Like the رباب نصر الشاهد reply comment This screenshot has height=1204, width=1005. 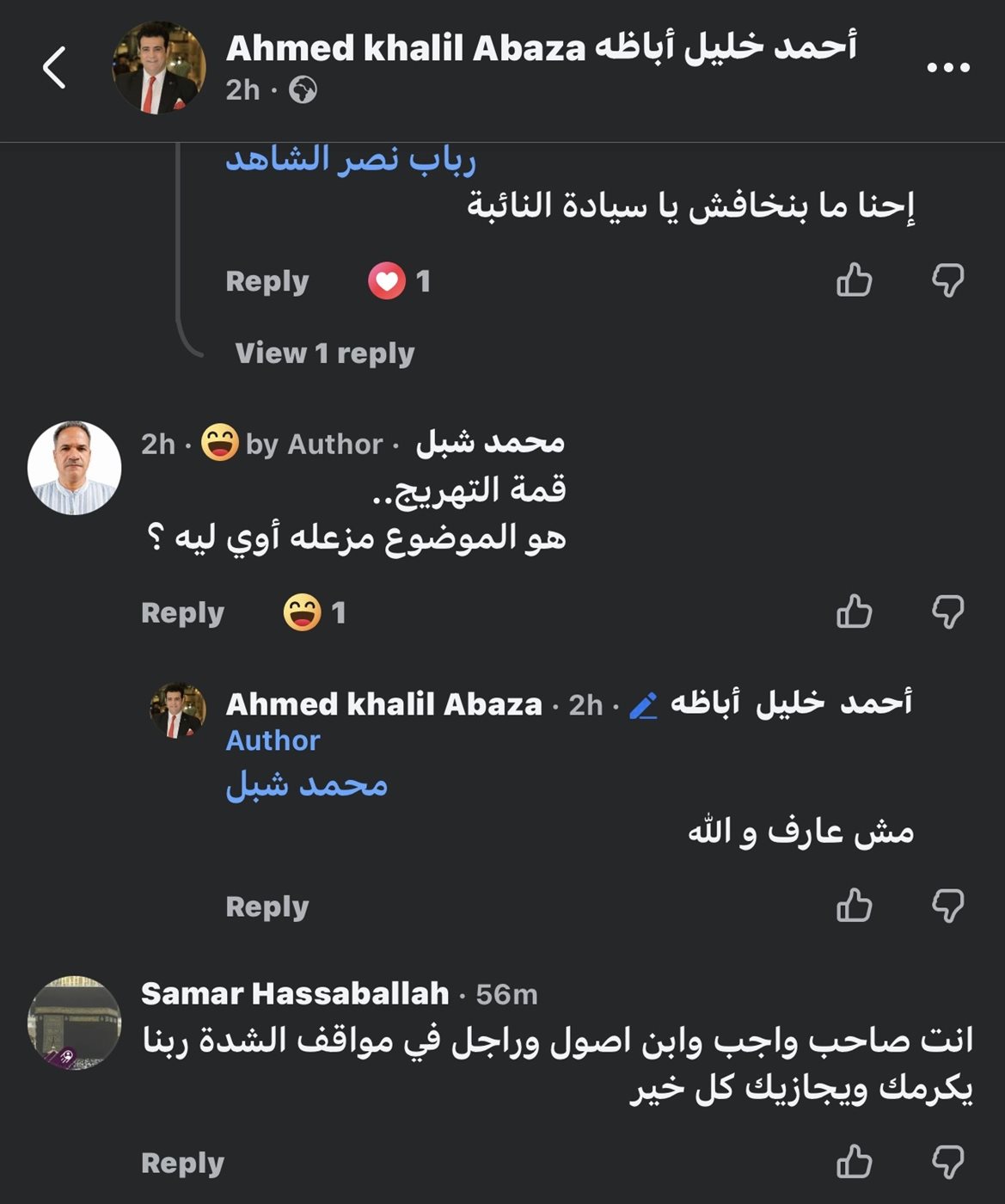pyautogui.click(x=854, y=280)
